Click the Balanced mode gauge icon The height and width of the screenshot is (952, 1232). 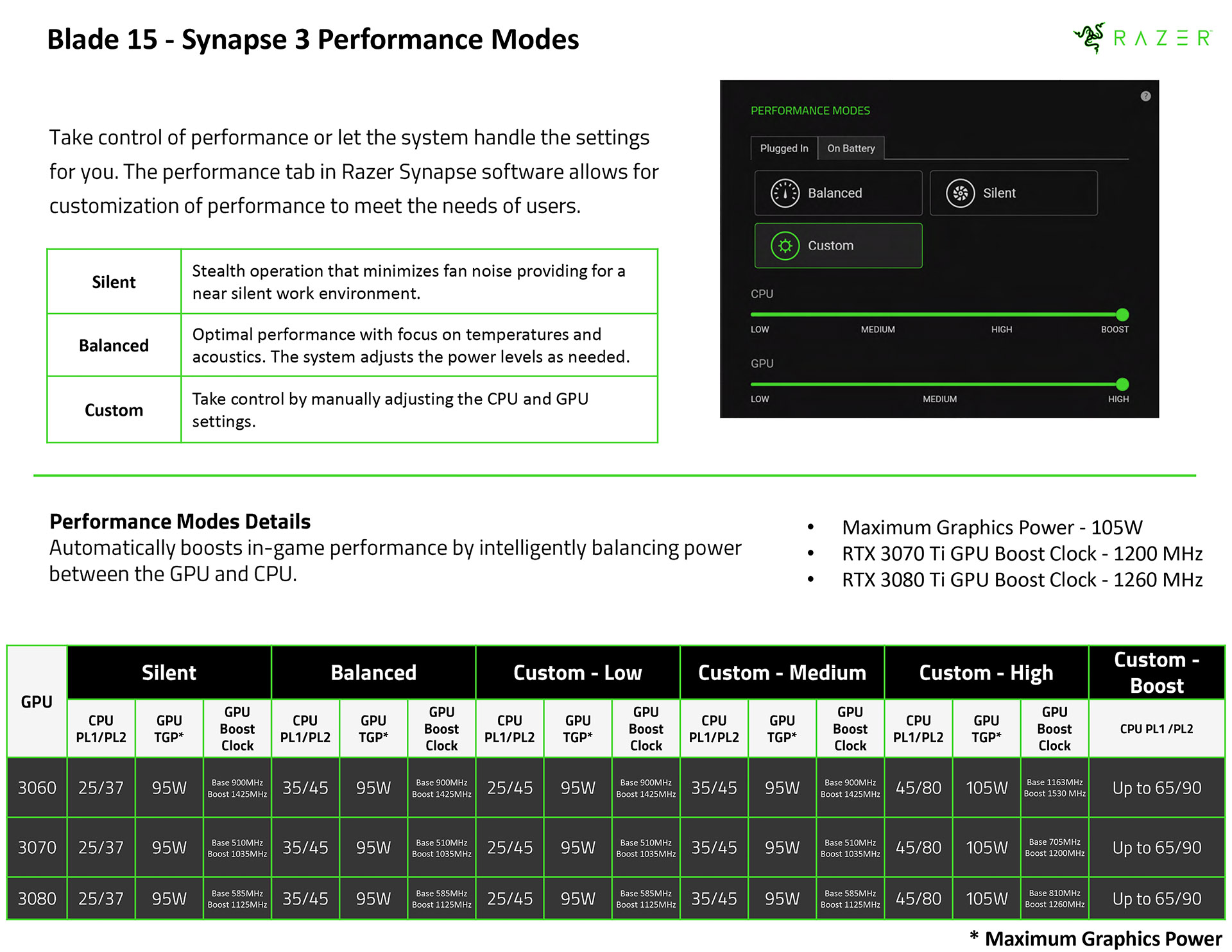pos(785,193)
